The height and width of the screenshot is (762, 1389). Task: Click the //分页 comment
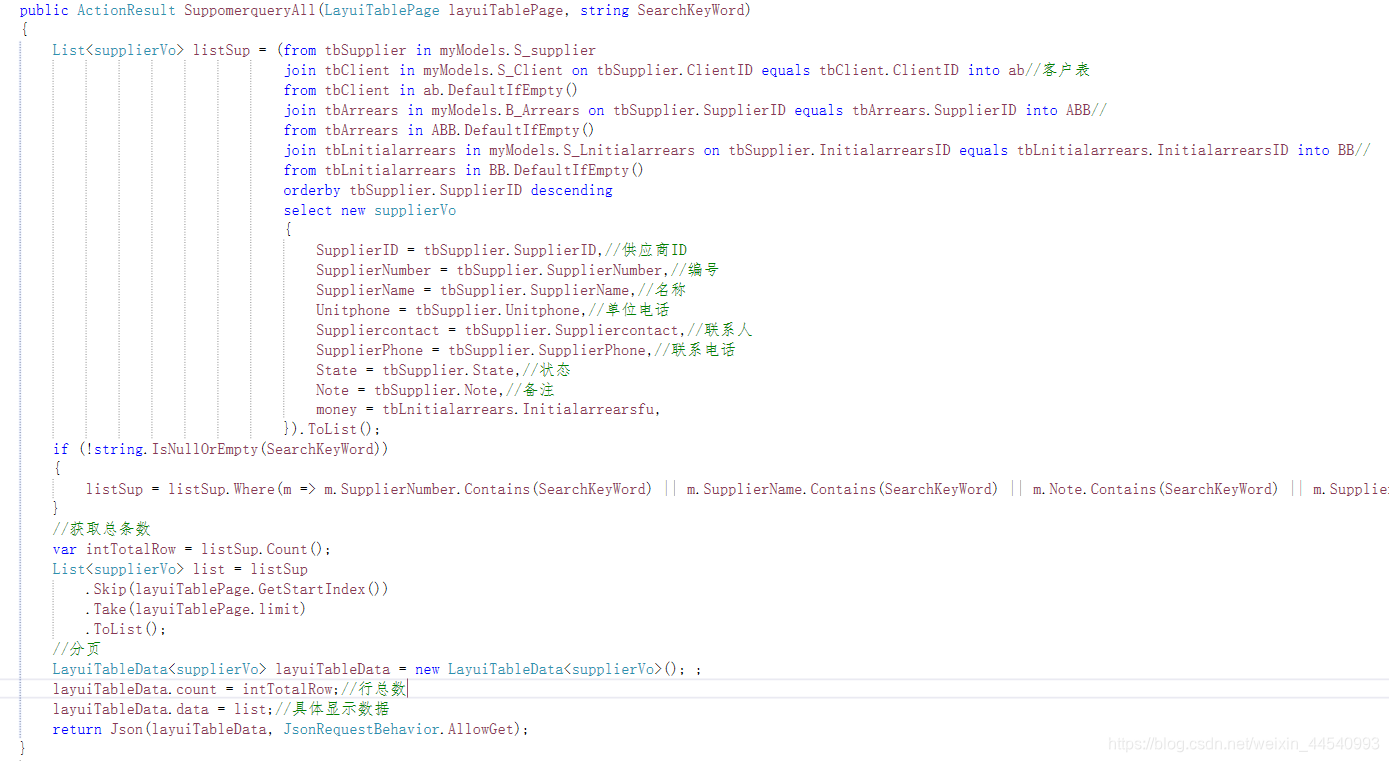pos(77,649)
